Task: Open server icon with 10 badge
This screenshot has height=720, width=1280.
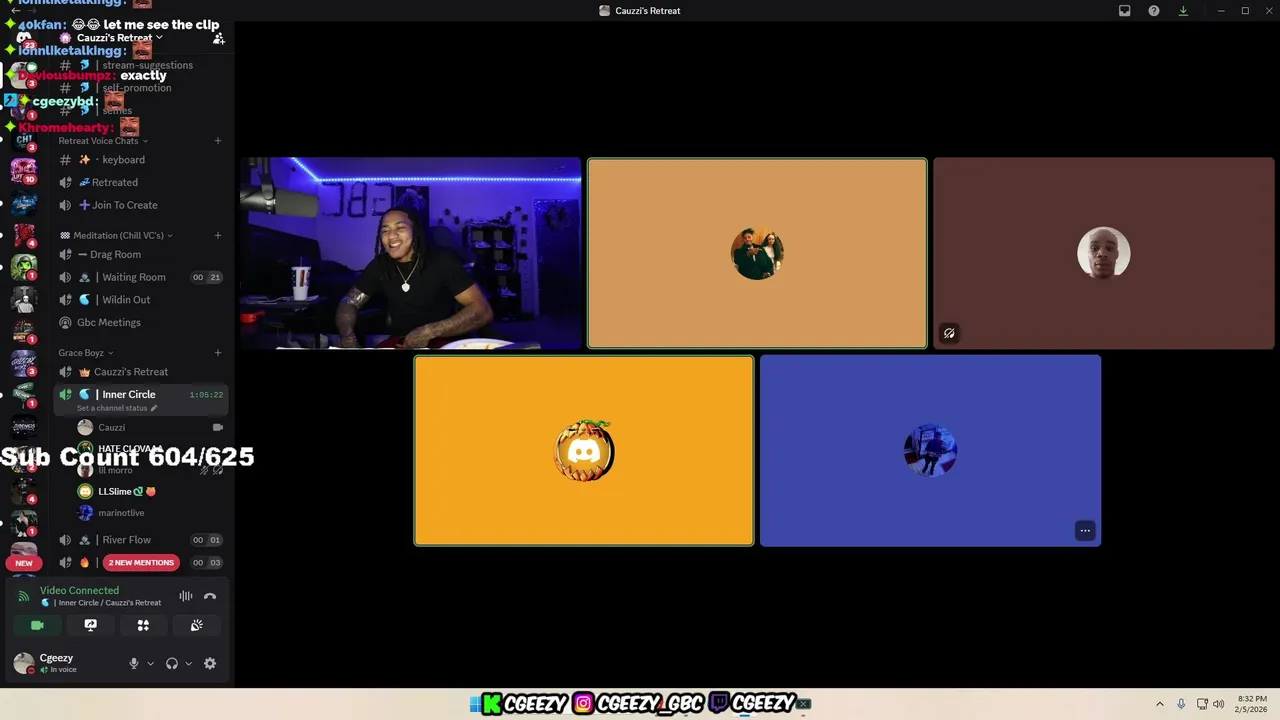Action: [24, 171]
